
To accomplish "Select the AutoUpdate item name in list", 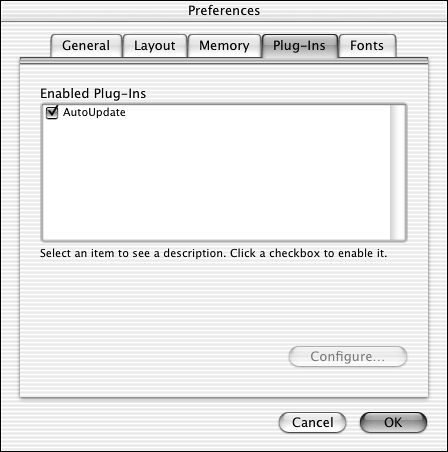I will (94, 112).
